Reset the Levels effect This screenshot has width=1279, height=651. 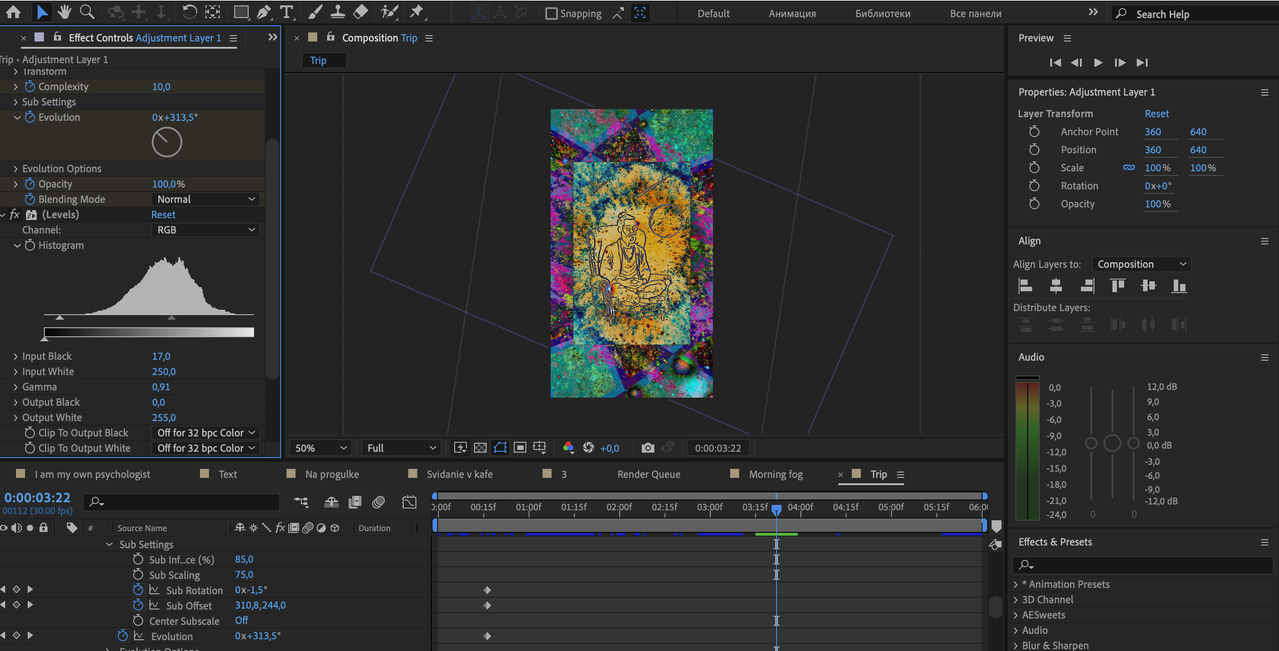pos(163,215)
